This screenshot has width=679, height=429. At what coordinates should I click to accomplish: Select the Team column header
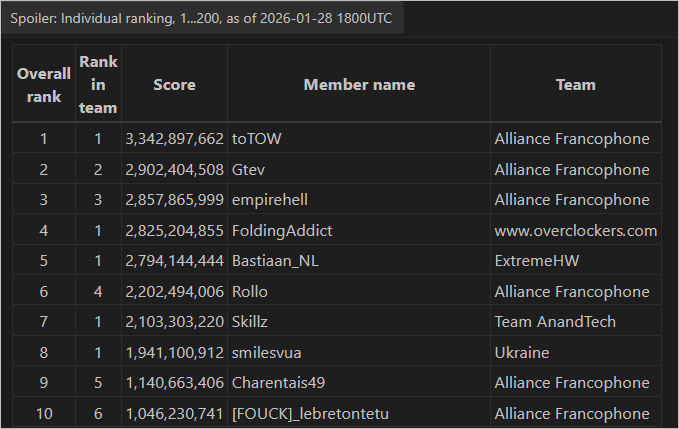(x=575, y=85)
